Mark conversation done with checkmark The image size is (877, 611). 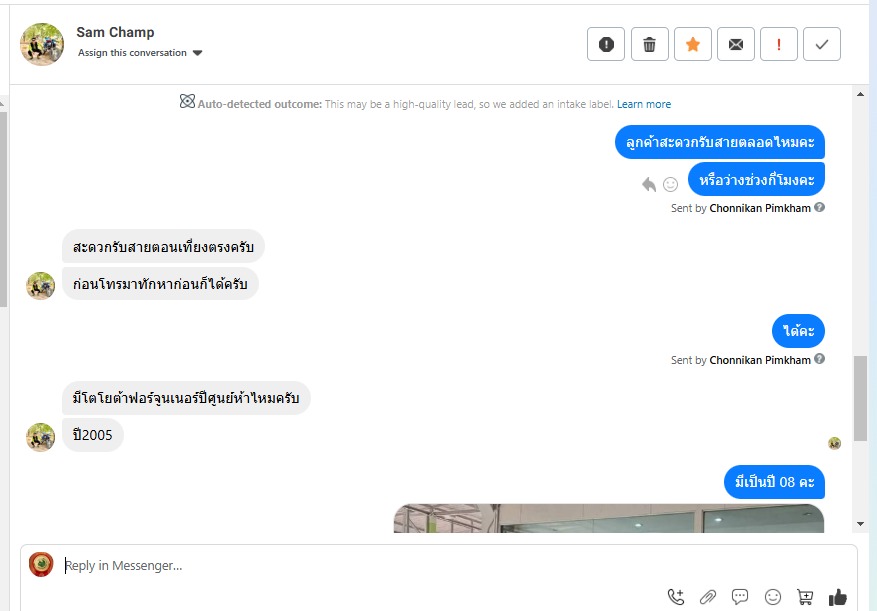822,44
